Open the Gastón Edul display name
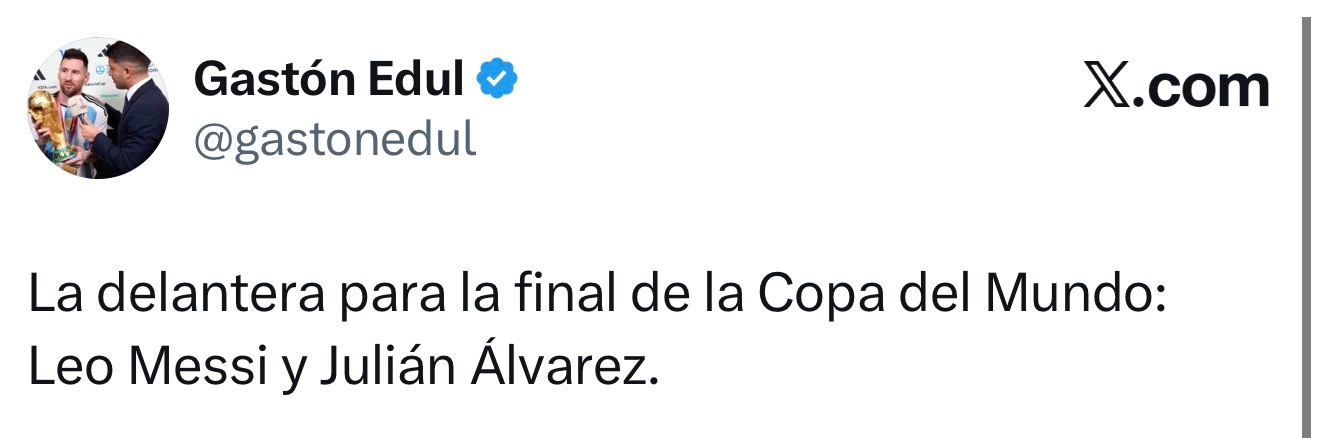 pyautogui.click(x=329, y=79)
